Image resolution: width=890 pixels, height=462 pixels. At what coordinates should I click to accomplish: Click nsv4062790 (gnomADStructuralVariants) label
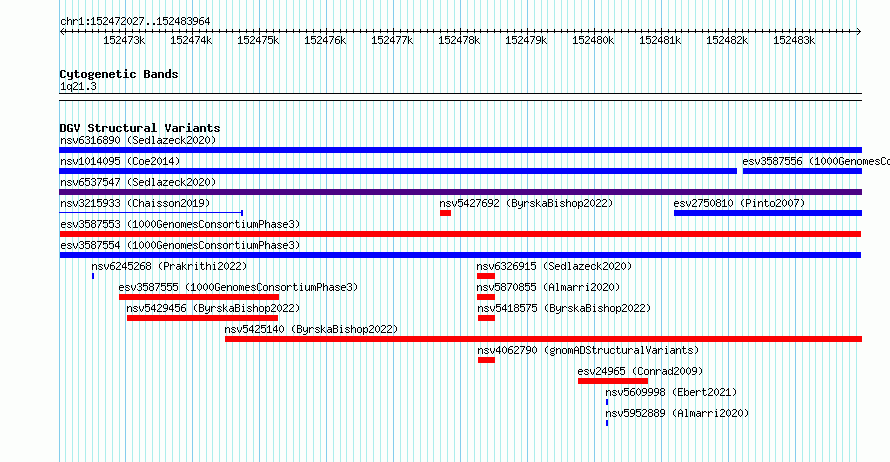(x=589, y=350)
